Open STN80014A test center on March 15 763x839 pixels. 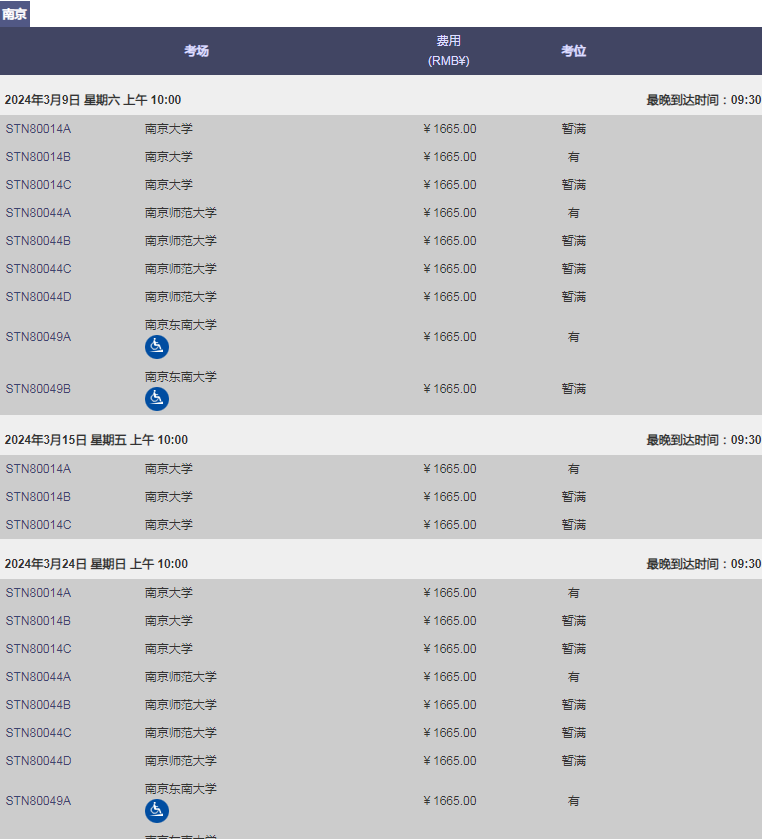pos(38,469)
